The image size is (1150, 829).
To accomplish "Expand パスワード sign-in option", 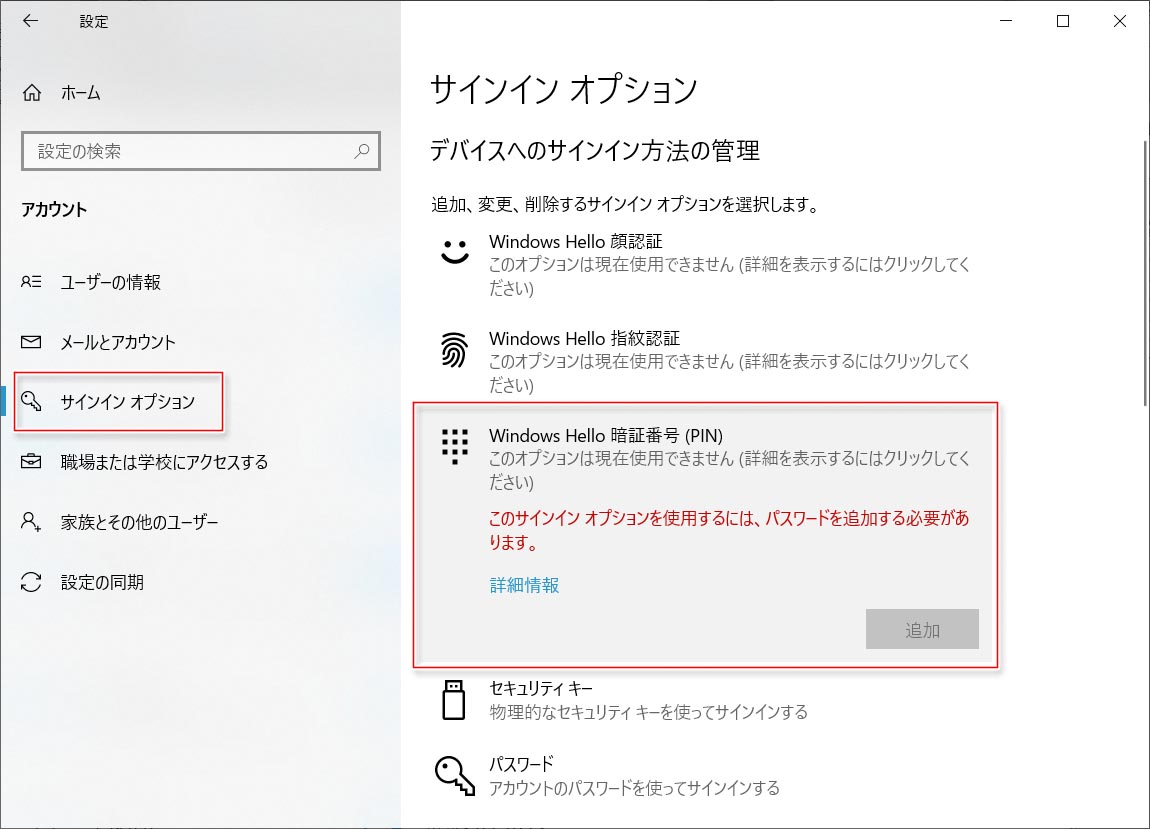I will click(706, 775).
